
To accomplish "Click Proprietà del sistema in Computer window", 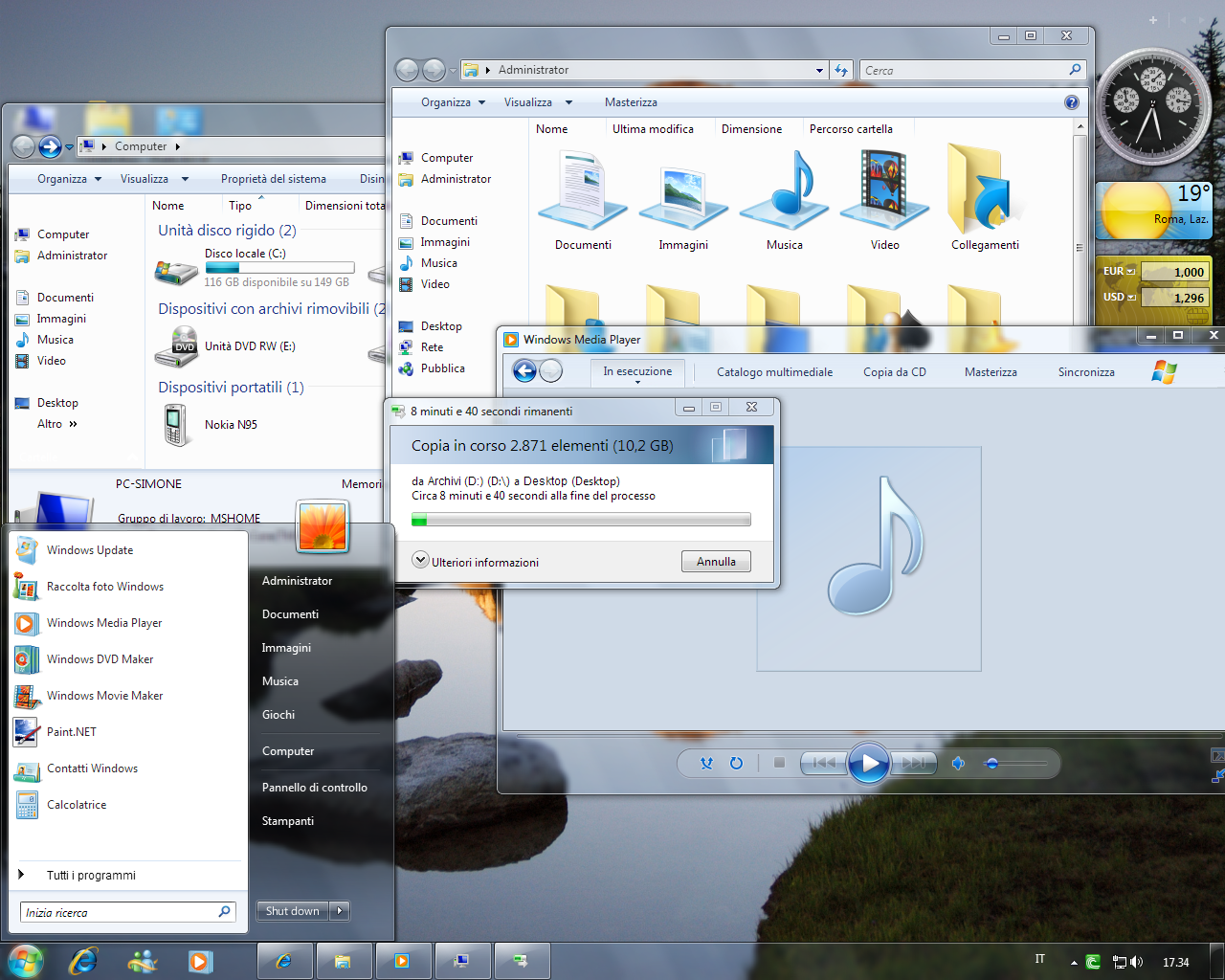I will [x=274, y=179].
